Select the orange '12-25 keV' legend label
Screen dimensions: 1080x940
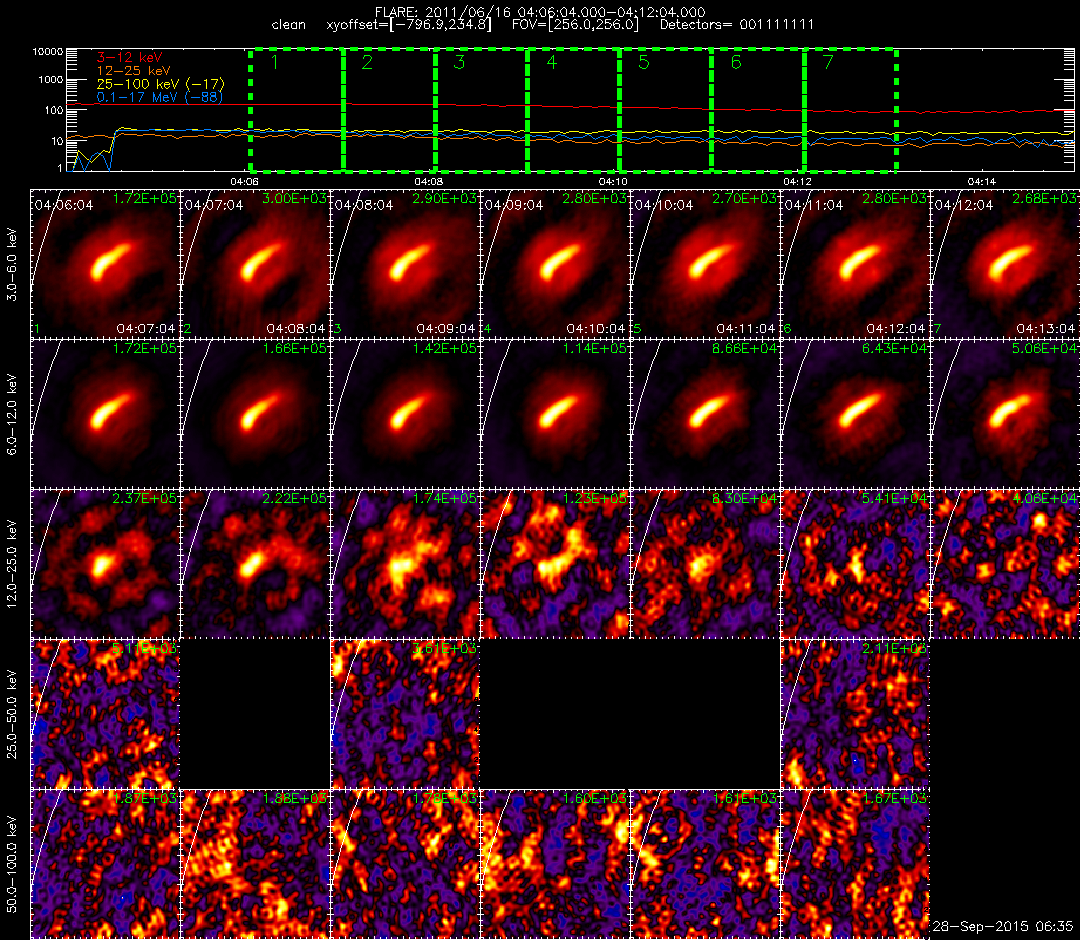[x=133, y=71]
